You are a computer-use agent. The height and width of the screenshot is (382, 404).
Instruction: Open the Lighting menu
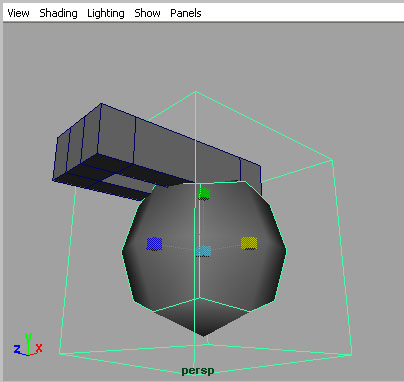tap(106, 13)
